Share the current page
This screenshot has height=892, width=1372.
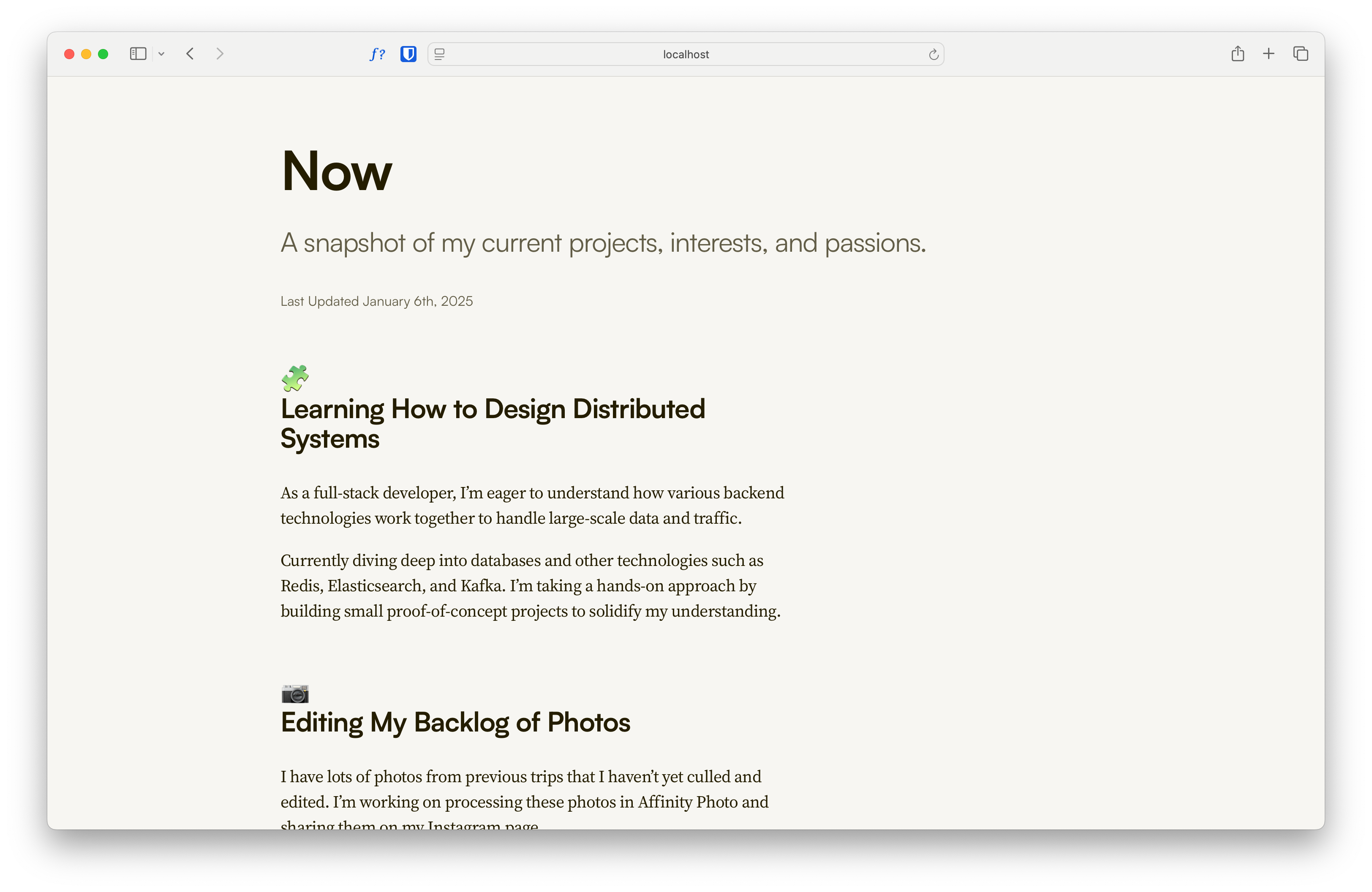1237,54
